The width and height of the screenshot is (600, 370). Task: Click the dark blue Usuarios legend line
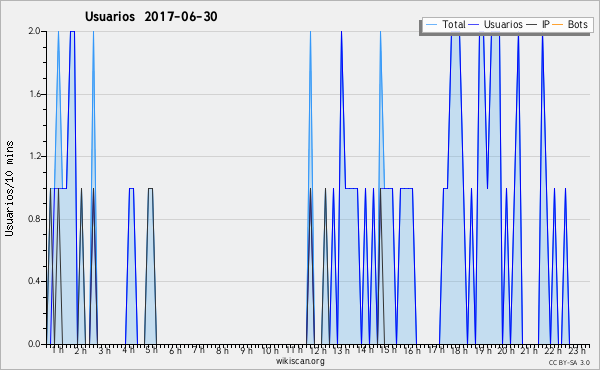pyautogui.click(x=474, y=25)
